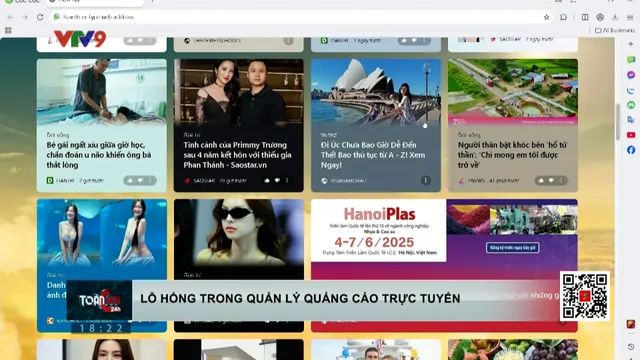Open the translate icon in the sidebar
Image resolution: width=640 pixels, height=360 pixels.
point(631,120)
